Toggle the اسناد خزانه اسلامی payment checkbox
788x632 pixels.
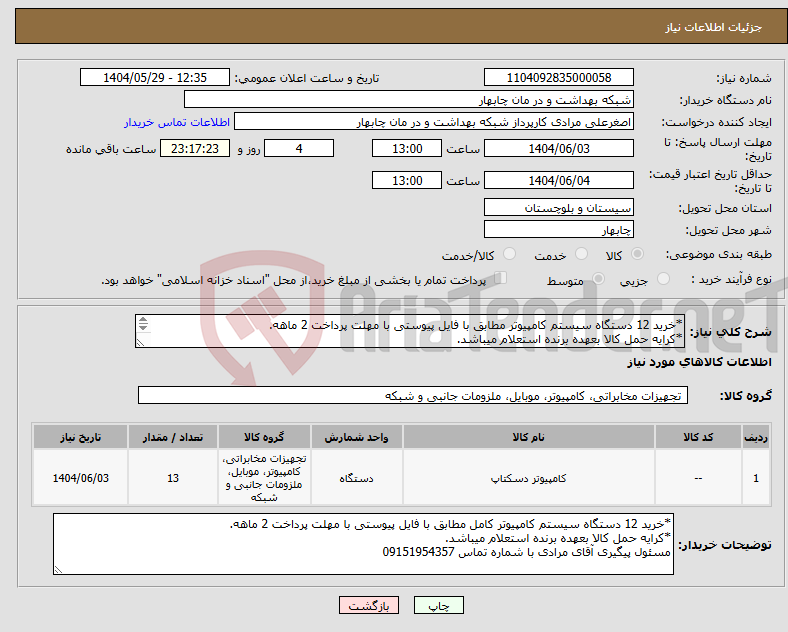pos(501,278)
